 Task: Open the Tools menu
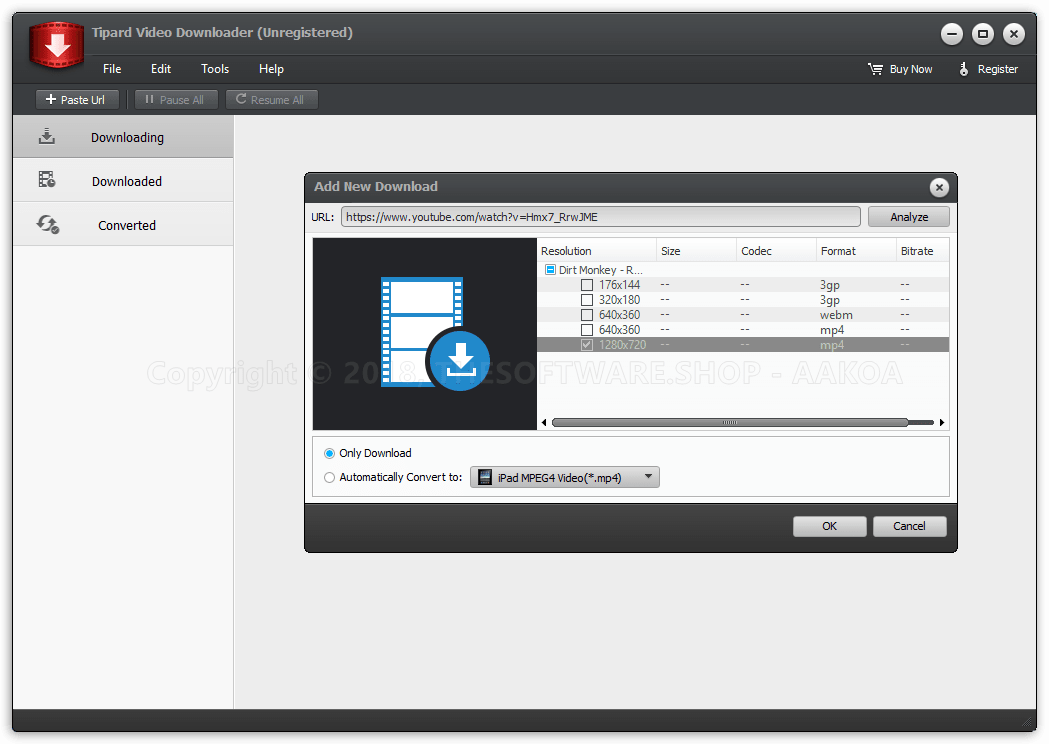tap(214, 68)
